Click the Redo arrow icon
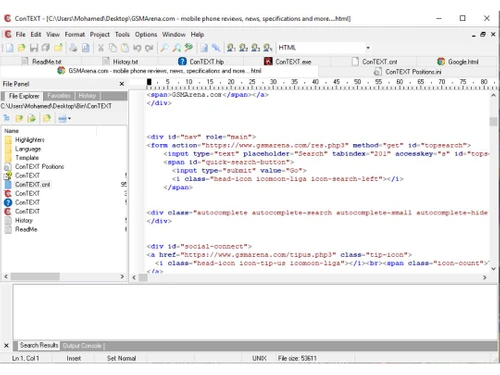Image resolution: width=500 pixels, height=375 pixels. click(x=149, y=48)
